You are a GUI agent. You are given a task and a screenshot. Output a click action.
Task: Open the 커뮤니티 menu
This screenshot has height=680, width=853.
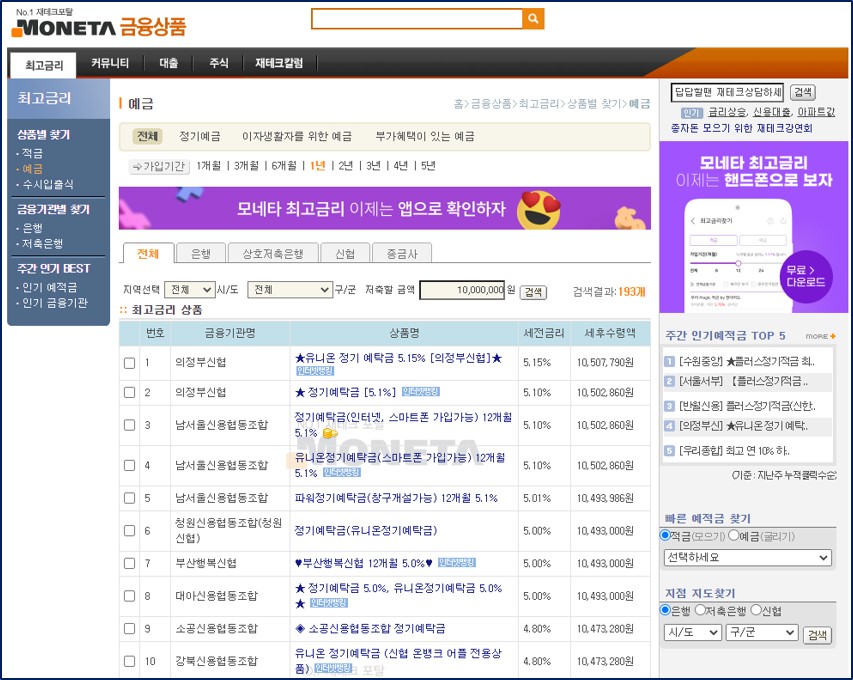pos(110,63)
